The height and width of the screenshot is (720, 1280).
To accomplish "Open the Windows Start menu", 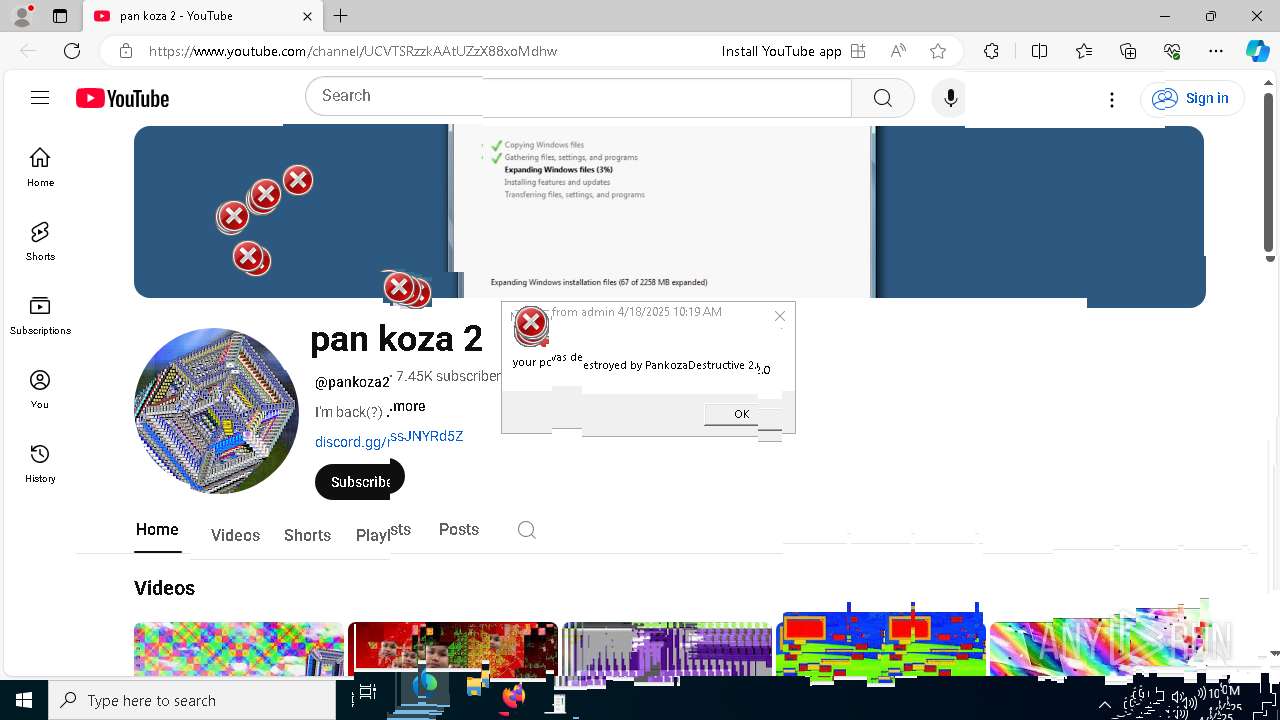I will (x=24, y=700).
